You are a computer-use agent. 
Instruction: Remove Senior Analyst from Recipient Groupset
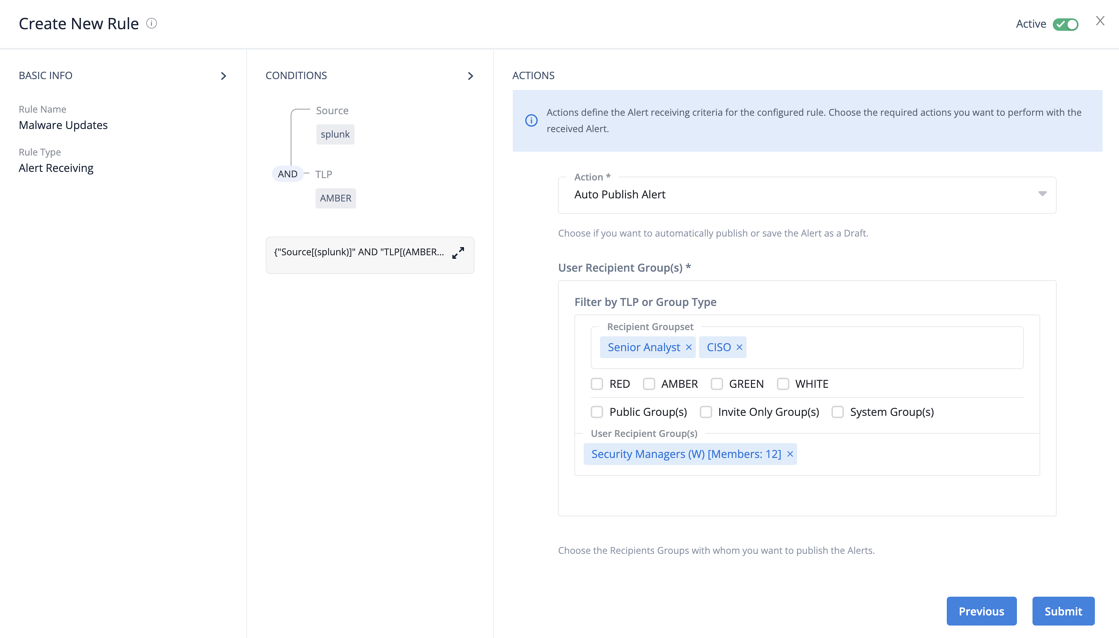pos(689,347)
